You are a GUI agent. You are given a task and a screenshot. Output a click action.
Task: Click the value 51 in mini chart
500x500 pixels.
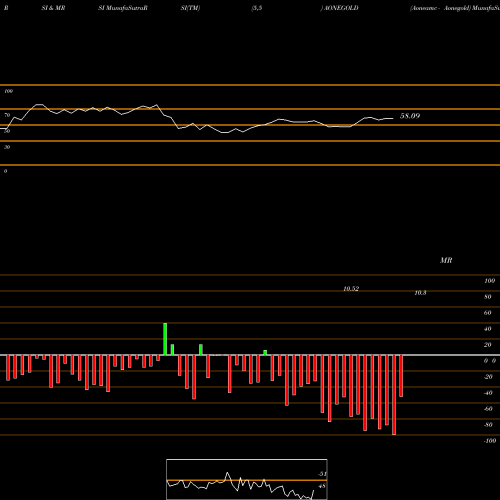(x=322, y=474)
